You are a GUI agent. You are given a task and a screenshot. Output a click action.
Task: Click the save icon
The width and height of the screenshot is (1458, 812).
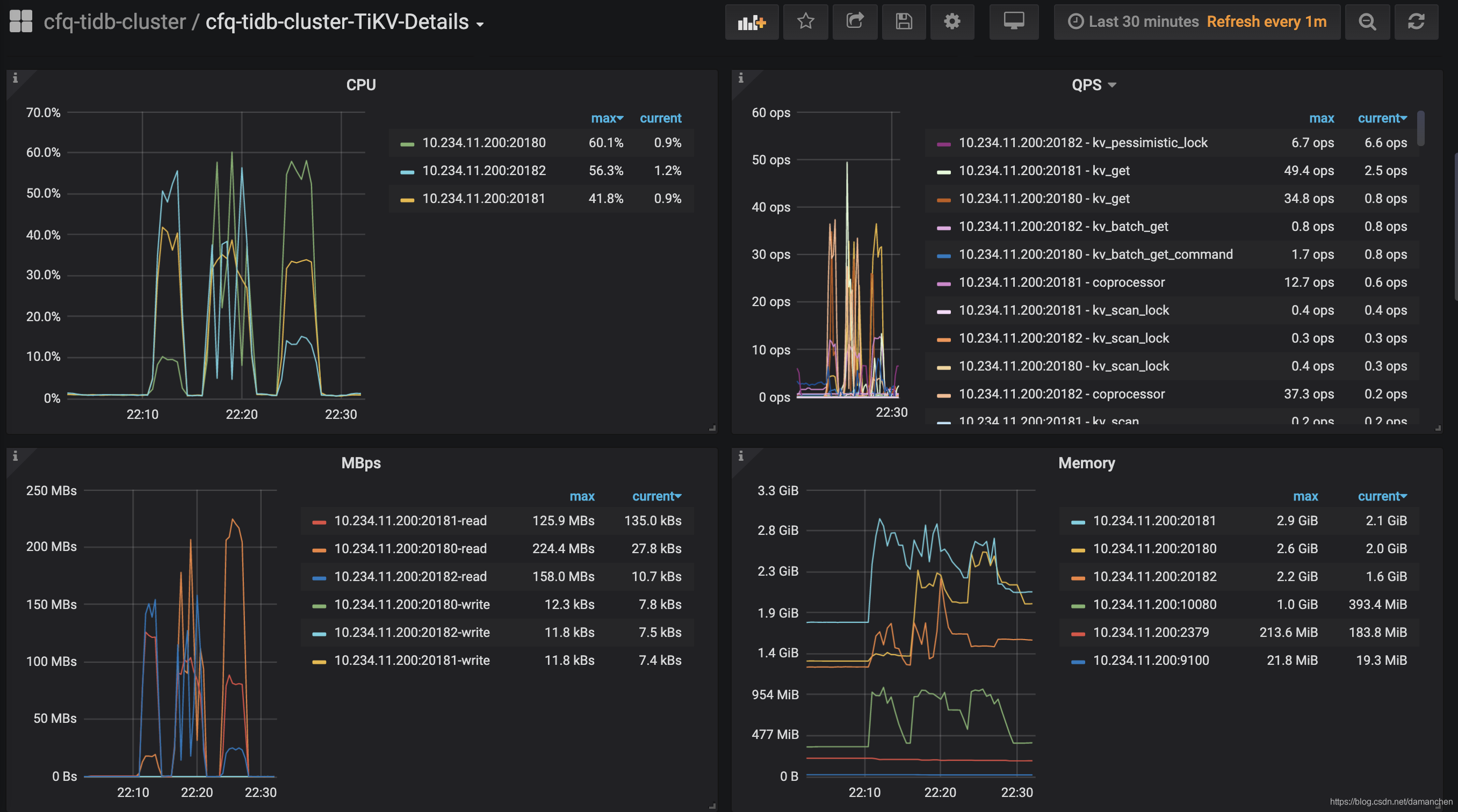pyautogui.click(x=902, y=19)
